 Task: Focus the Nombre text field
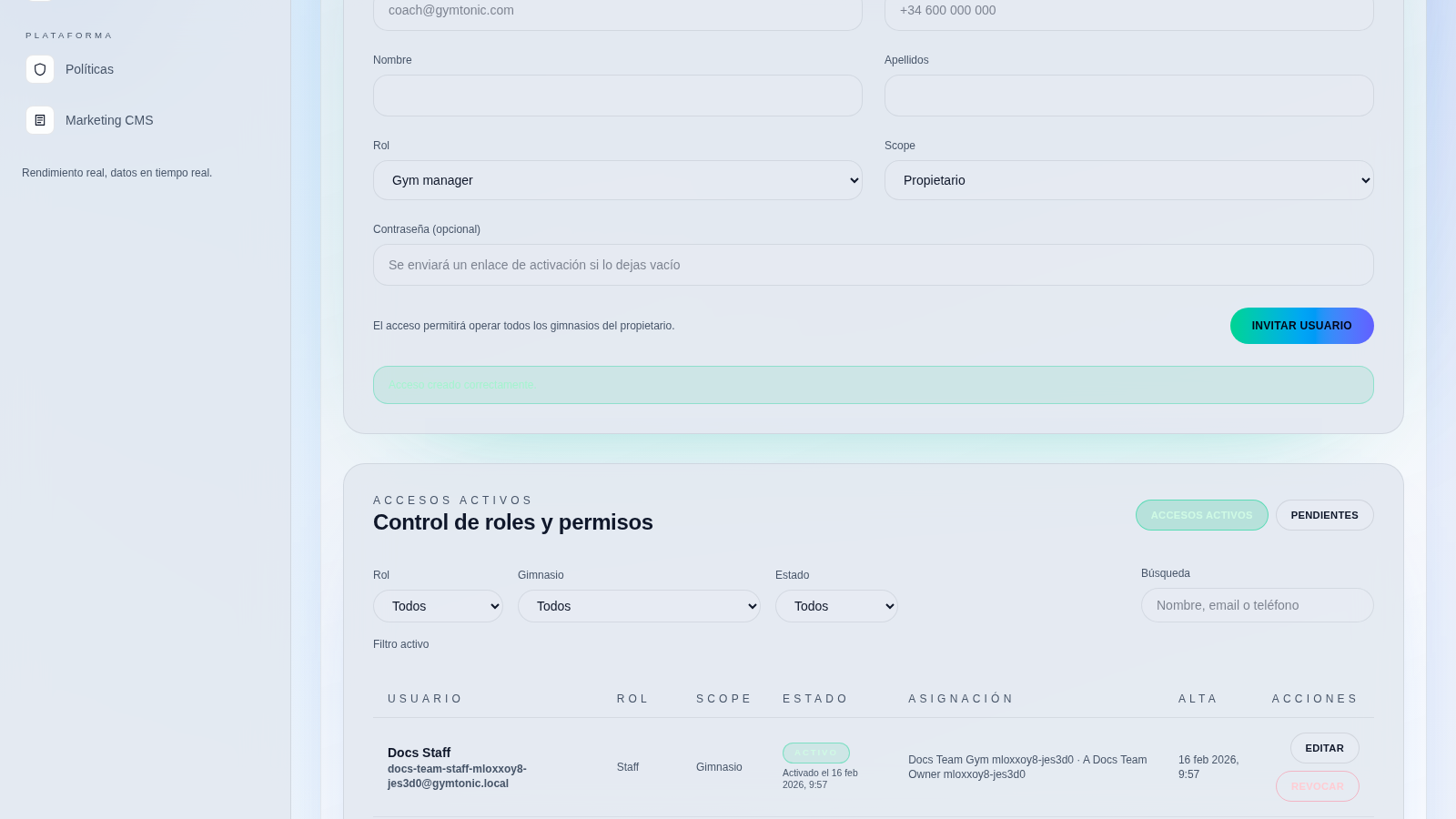617,96
